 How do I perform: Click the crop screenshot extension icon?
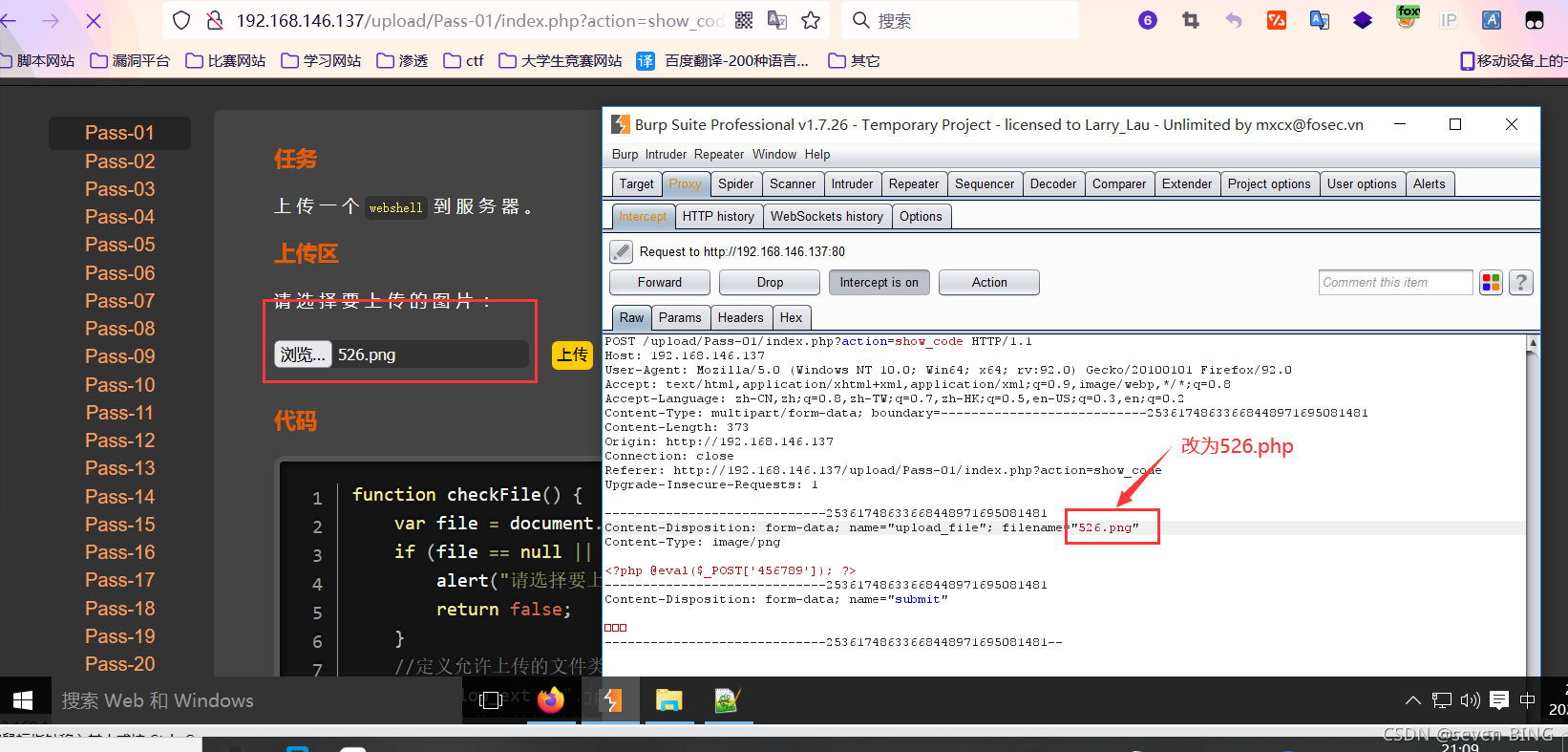(x=1191, y=20)
